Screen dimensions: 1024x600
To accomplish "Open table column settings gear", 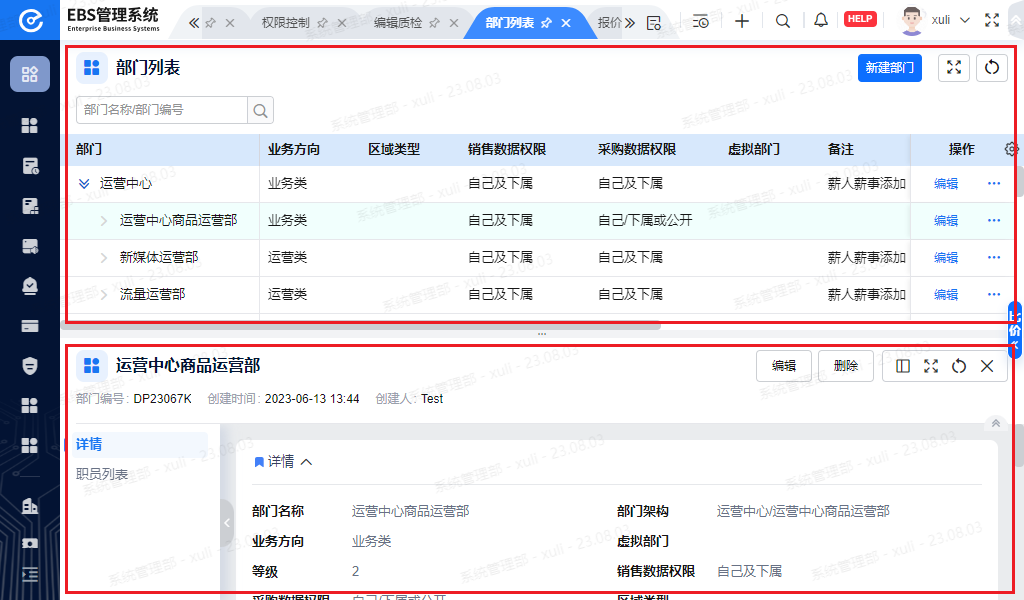I will 1011,149.
